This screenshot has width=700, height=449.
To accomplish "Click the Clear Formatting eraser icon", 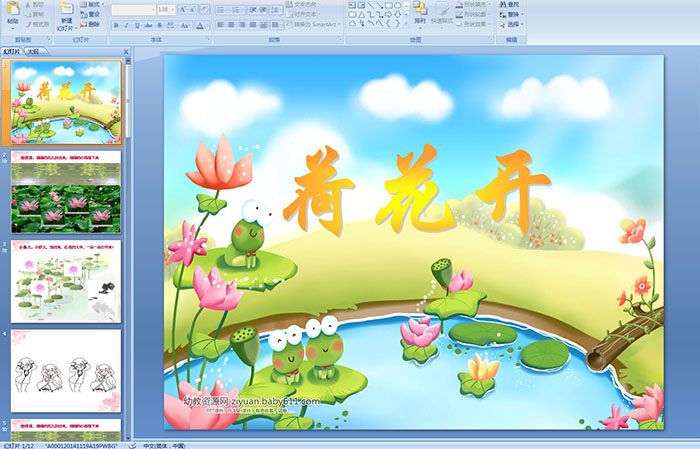I will coord(205,9).
